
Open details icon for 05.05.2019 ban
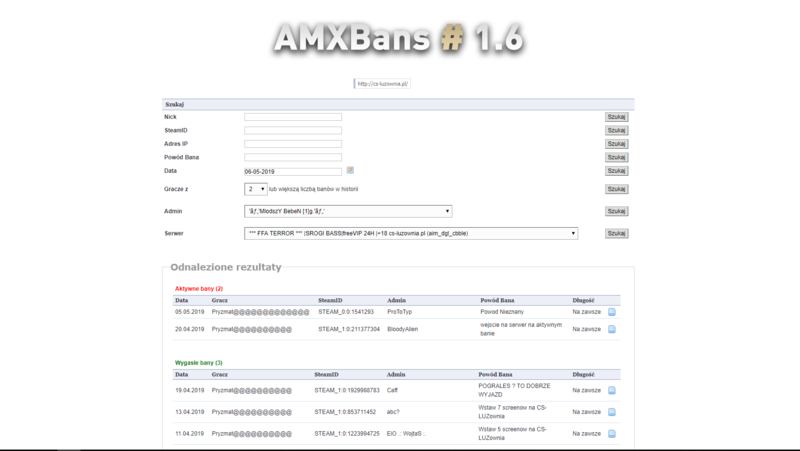(612, 312)
